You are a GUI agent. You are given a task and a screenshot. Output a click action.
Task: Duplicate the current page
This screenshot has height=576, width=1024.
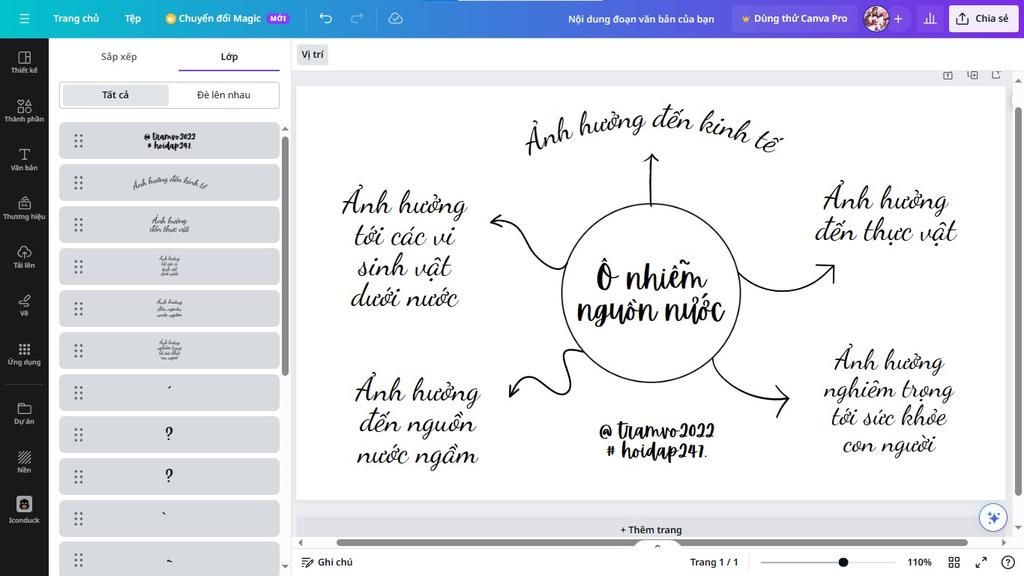(x=972, y=75)
